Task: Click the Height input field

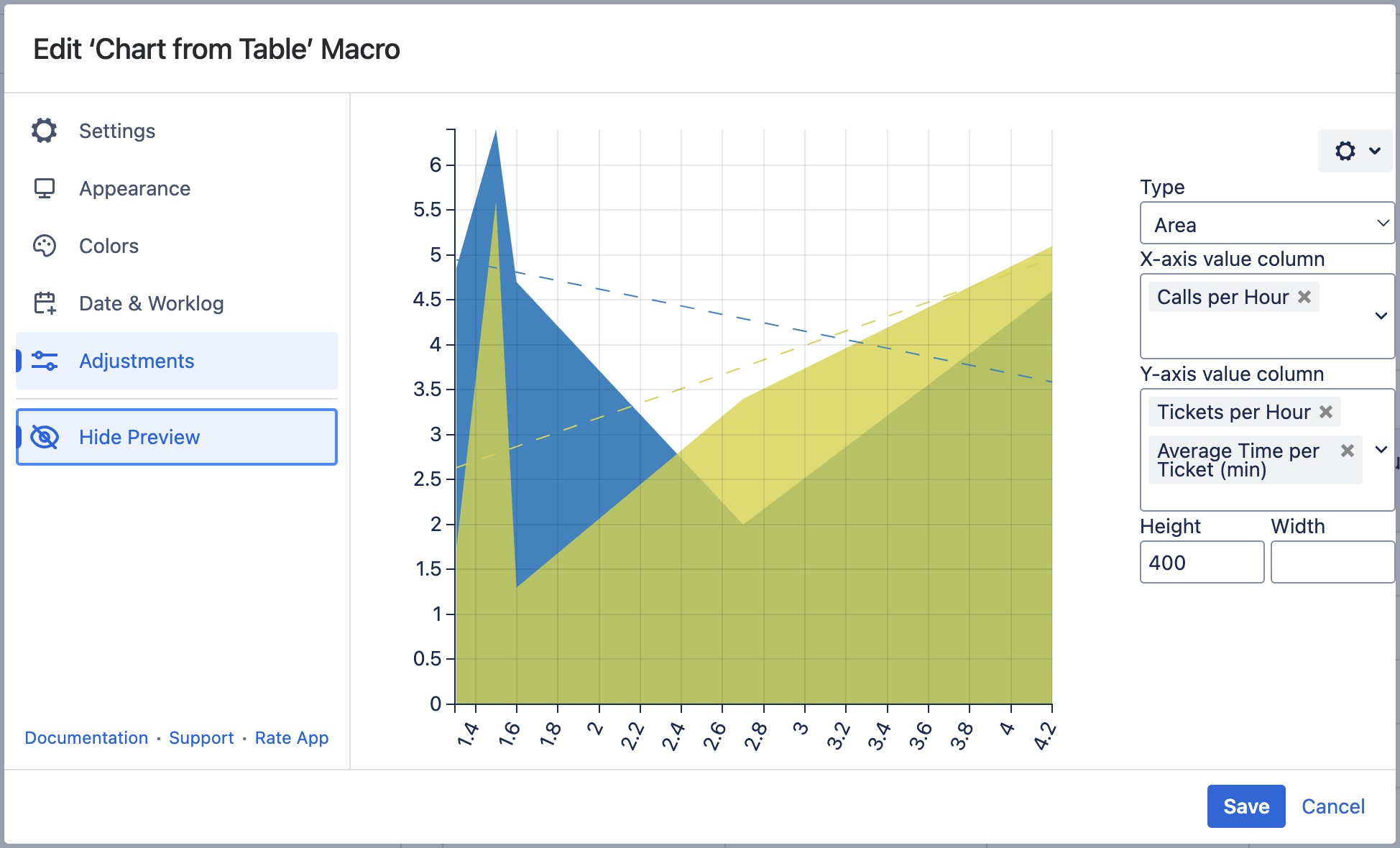Action: click(x=1201, y=562)
